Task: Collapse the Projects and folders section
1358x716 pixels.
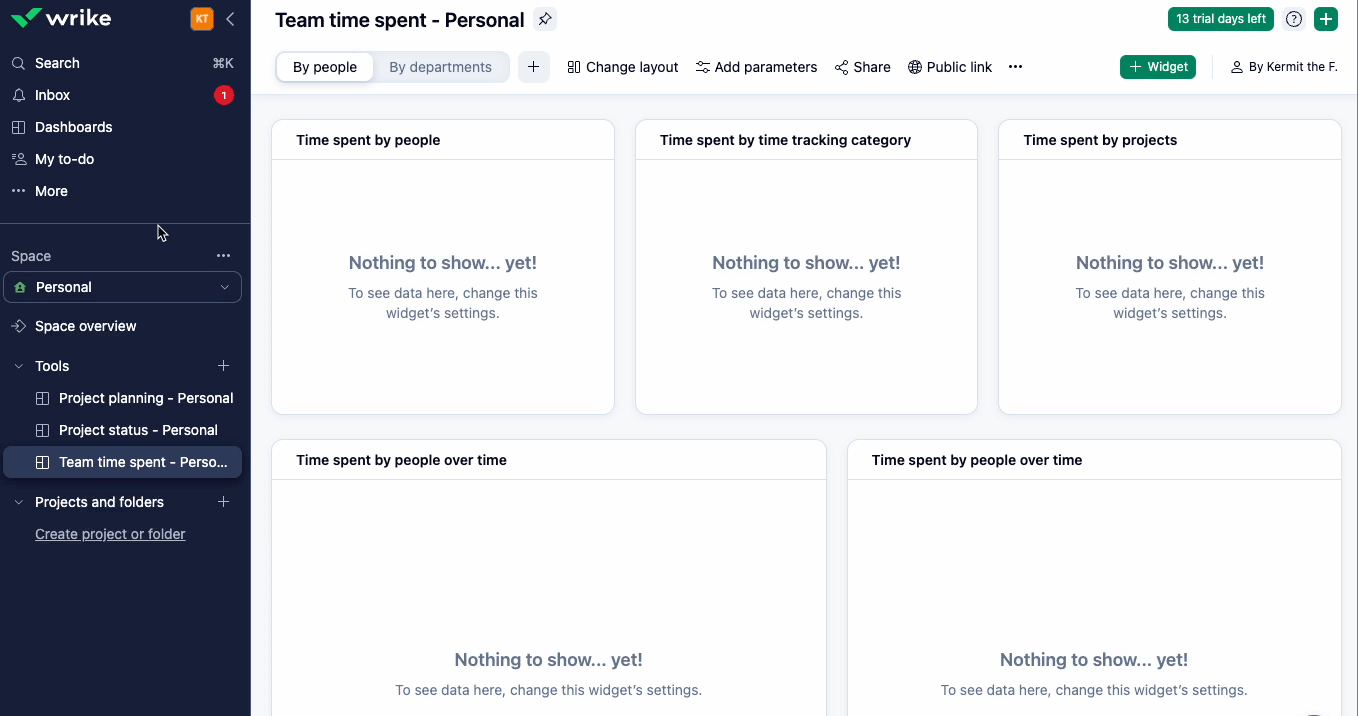Action: tap(18, 502)
